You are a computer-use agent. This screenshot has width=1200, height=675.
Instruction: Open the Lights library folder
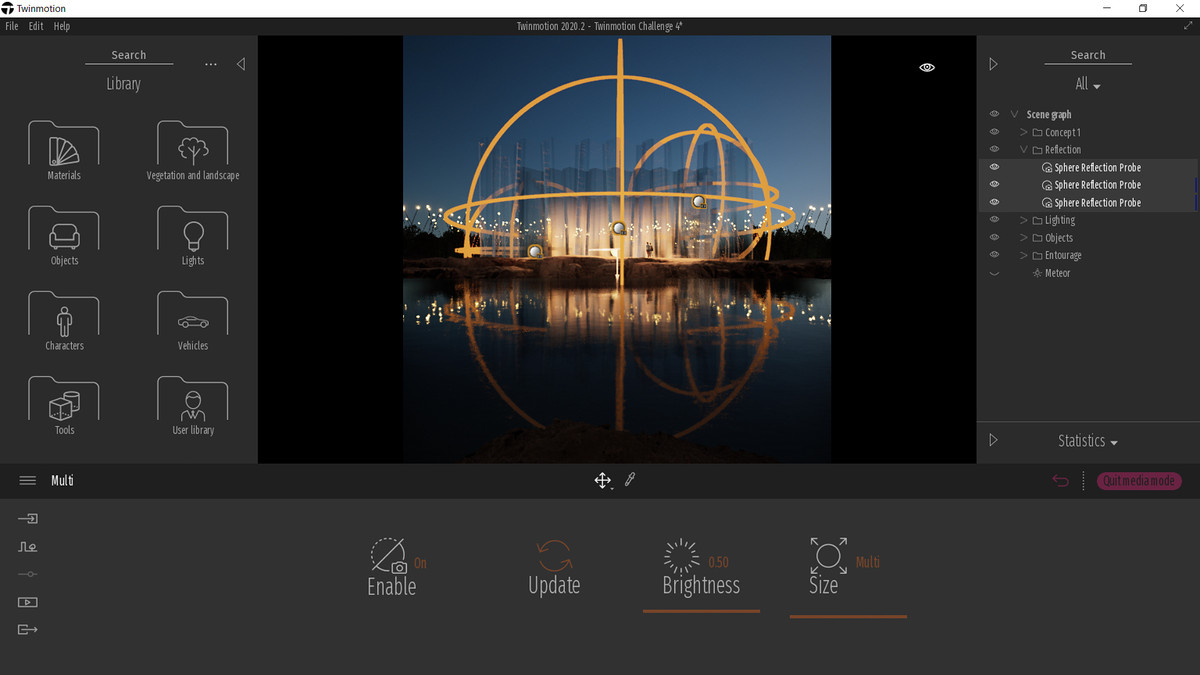[x=193, y=236]
